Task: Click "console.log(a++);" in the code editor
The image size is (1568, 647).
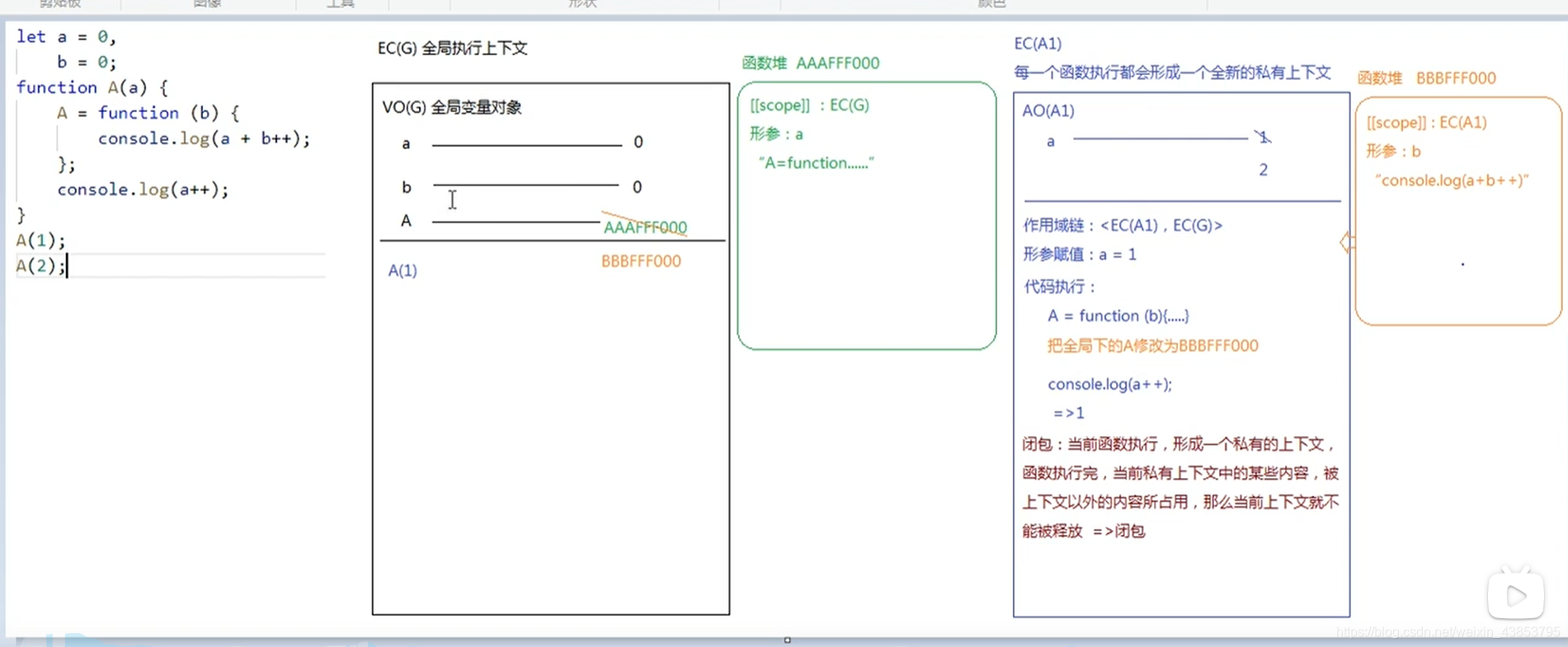Action: (x=143, y=190)
